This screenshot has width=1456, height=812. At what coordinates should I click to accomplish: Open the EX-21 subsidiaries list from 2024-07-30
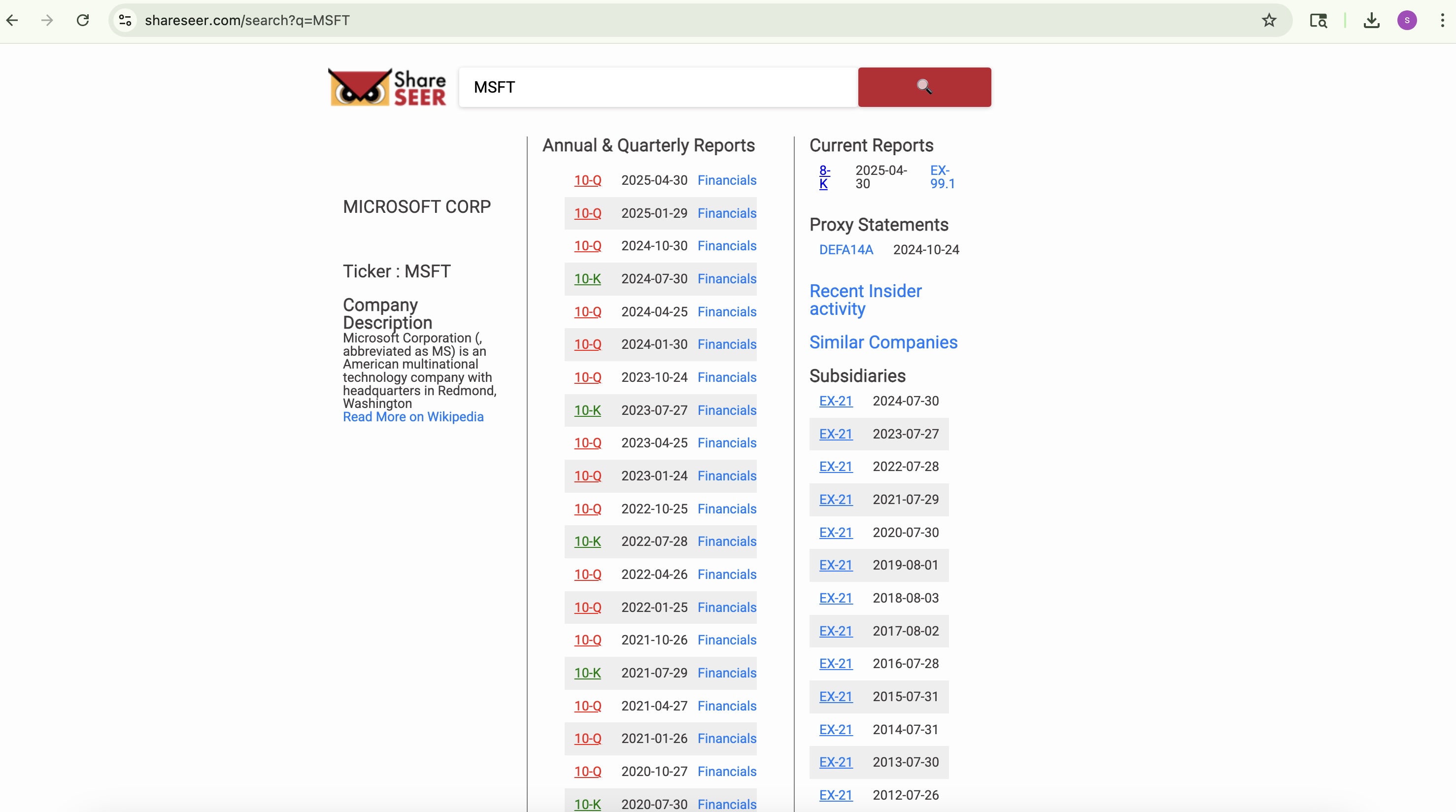[x=836, y=401]
